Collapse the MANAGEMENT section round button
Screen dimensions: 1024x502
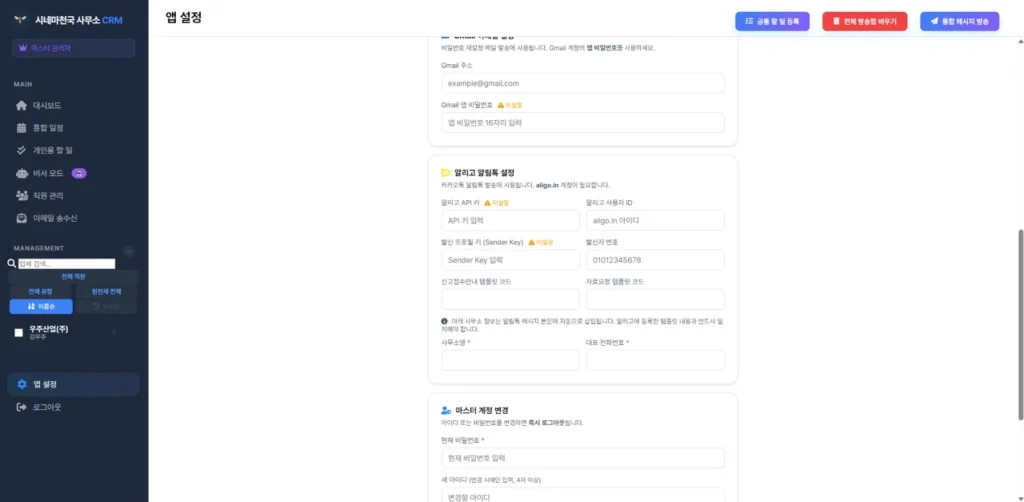point(128,251)
